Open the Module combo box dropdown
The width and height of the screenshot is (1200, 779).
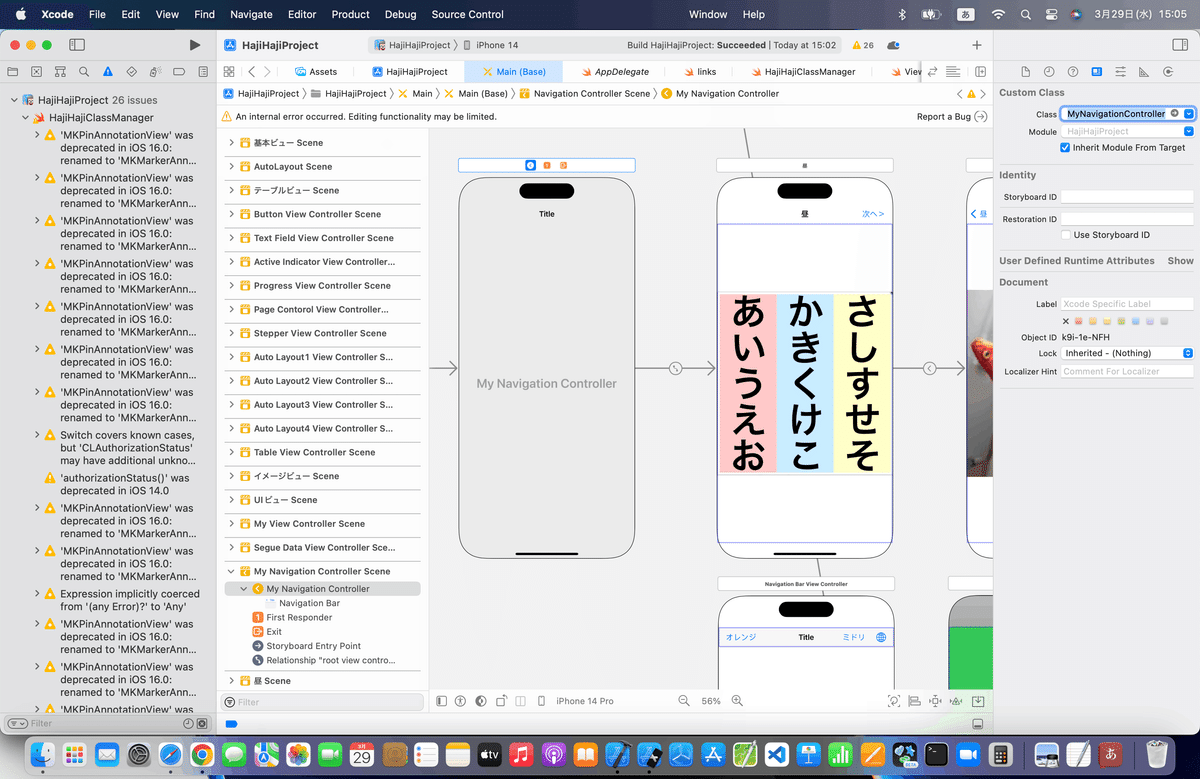pos(1188,131)
